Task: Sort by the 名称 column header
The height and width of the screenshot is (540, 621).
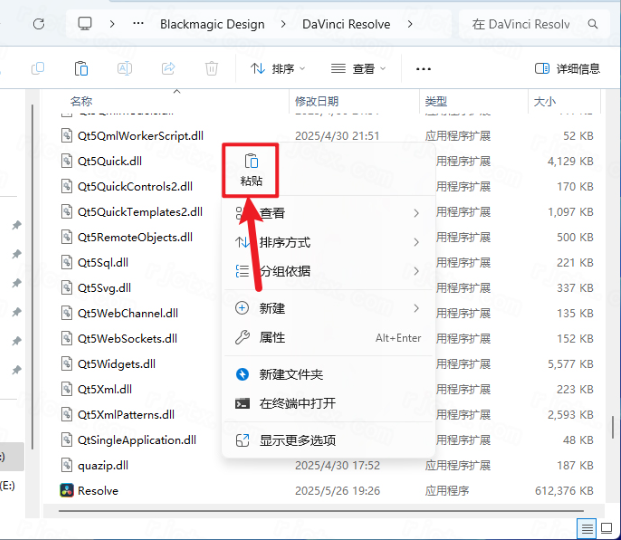Action: coord(81,101)
